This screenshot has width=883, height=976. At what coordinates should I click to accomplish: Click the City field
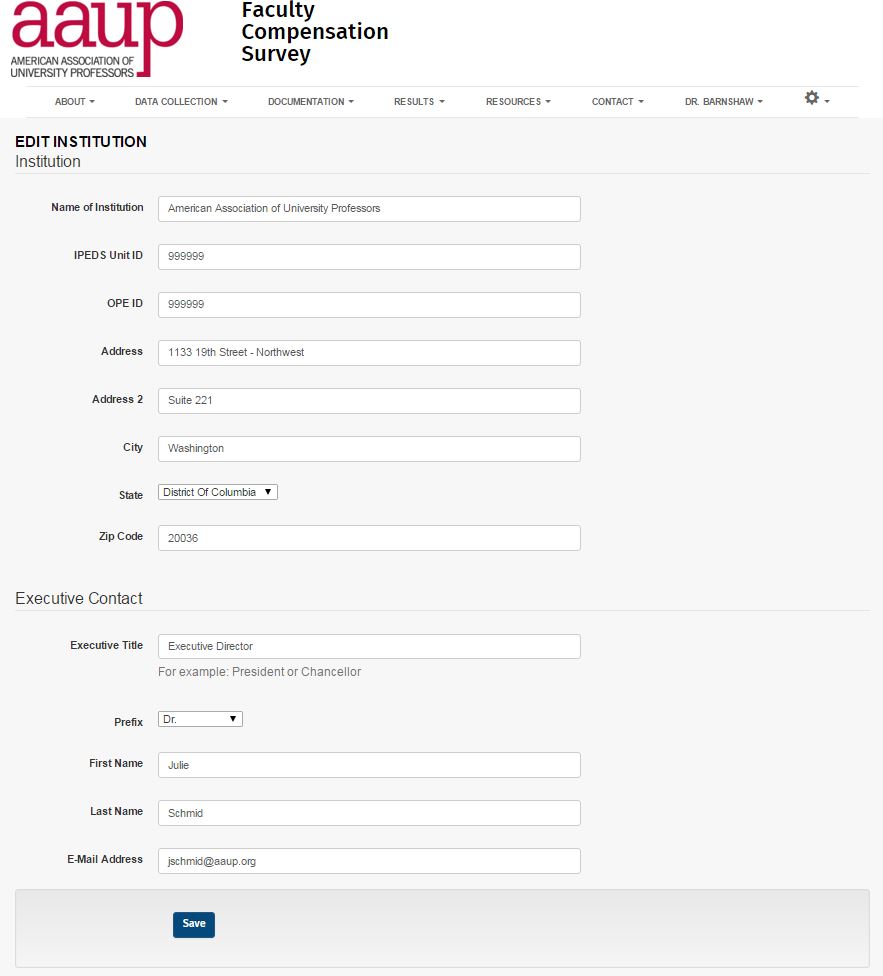369,448
